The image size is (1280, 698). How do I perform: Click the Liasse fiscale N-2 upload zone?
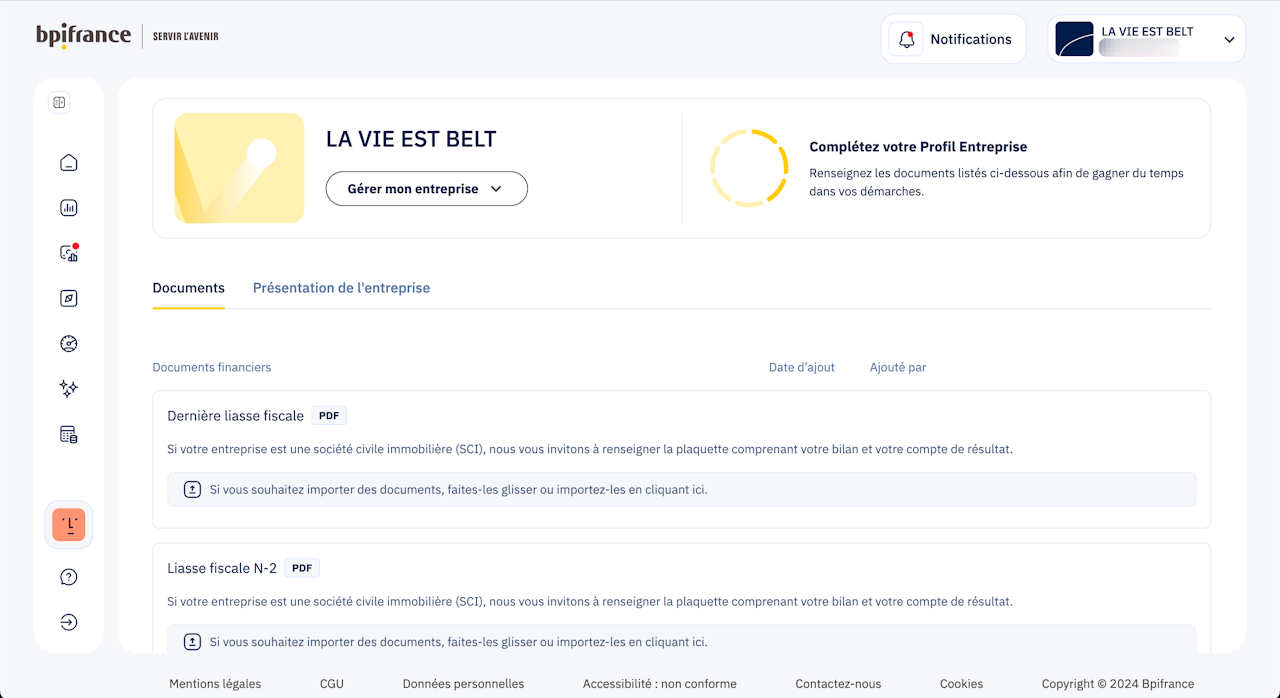[681, 640]
